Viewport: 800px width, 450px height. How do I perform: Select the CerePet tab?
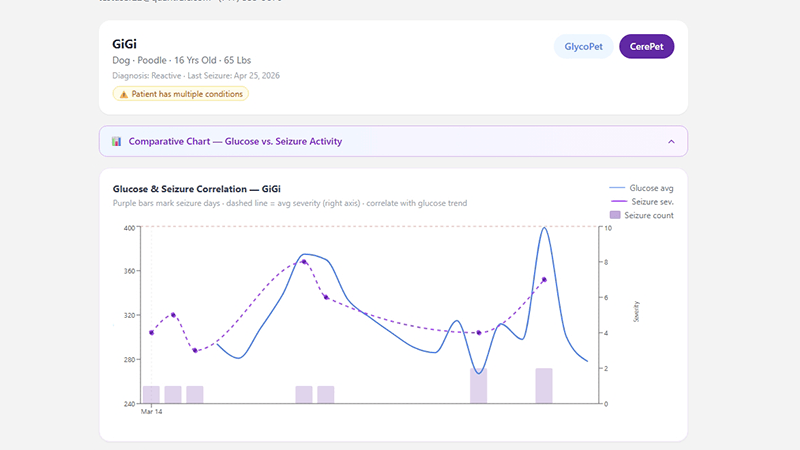coord(646,46)
